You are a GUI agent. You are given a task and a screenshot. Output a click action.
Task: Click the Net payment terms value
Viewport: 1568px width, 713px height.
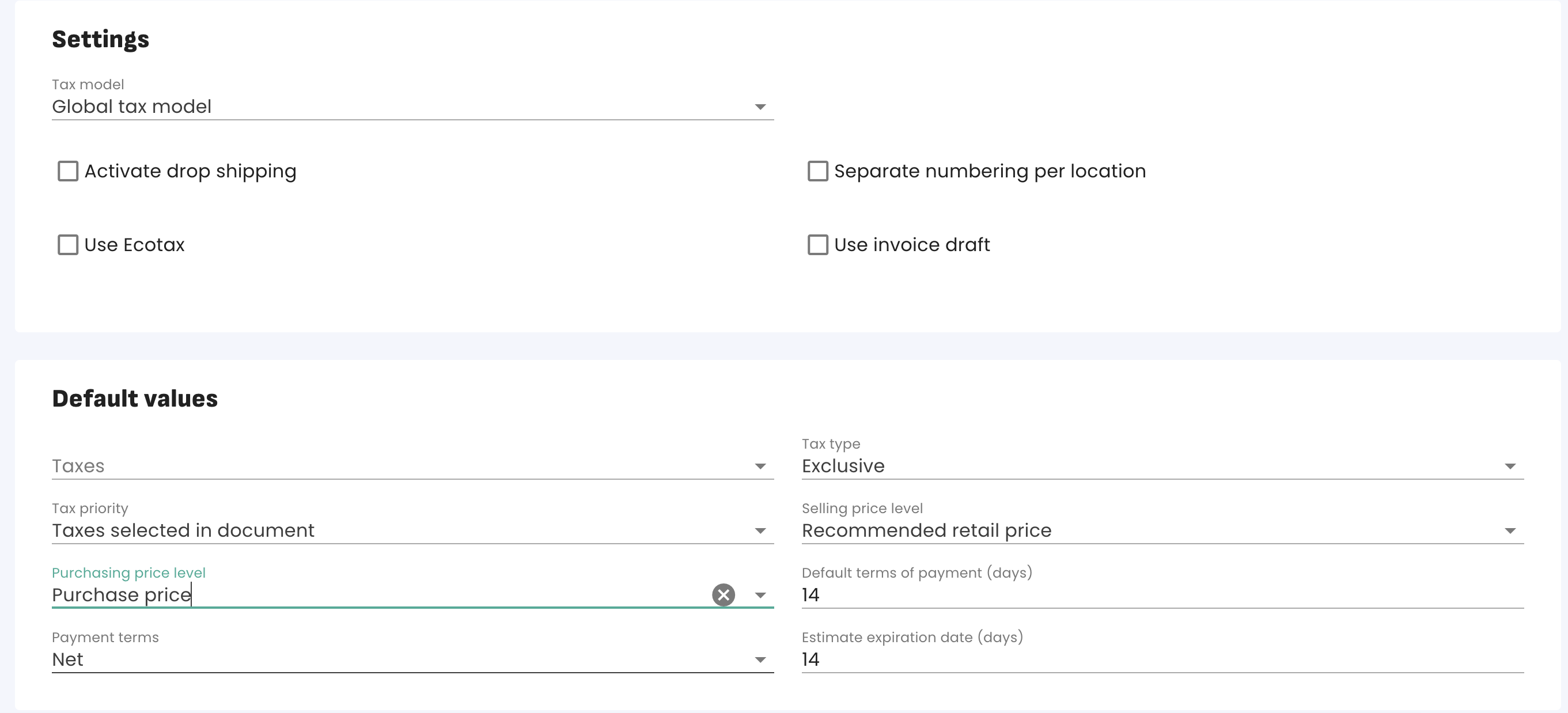click(x=67, y=659)
